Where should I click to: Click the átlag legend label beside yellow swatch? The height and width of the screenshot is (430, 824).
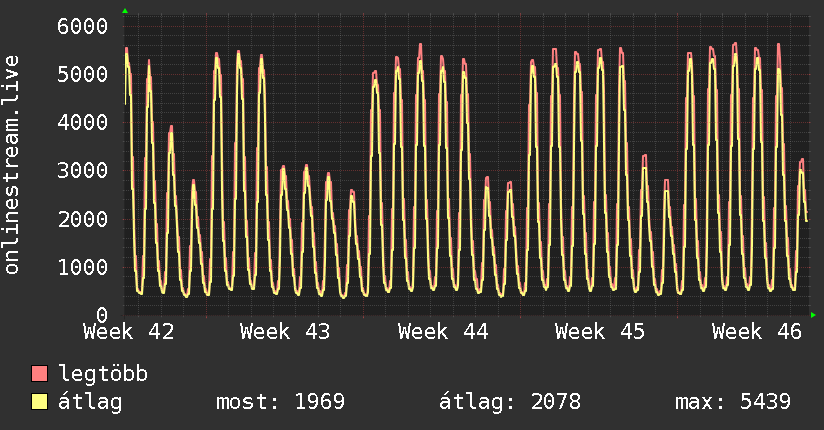(x=90, y=402)
